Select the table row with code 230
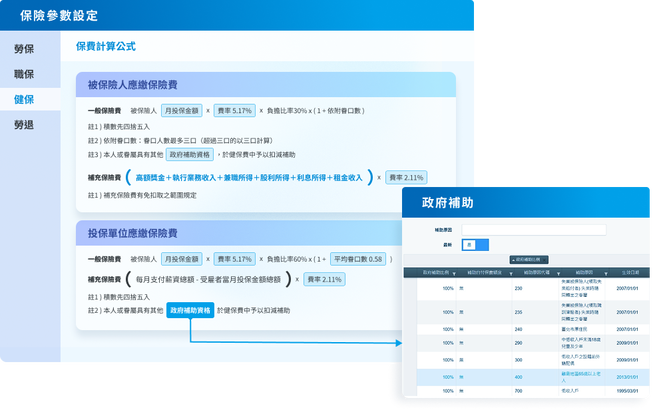The height and width of the screenshot is (410, 653). [x=533, y=288]
